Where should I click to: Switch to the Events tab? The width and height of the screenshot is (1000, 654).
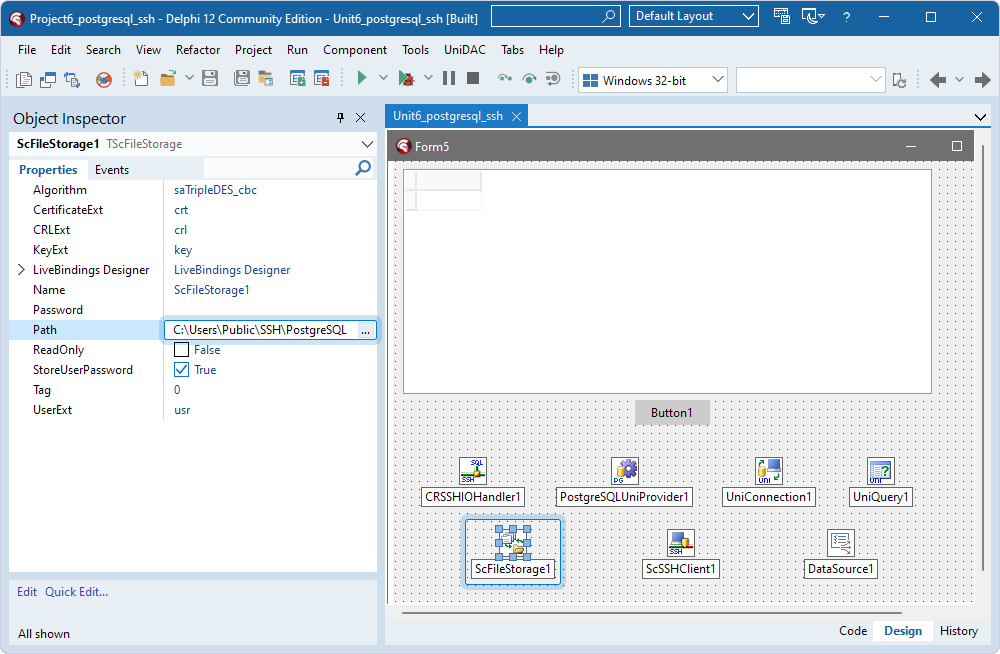112,170
